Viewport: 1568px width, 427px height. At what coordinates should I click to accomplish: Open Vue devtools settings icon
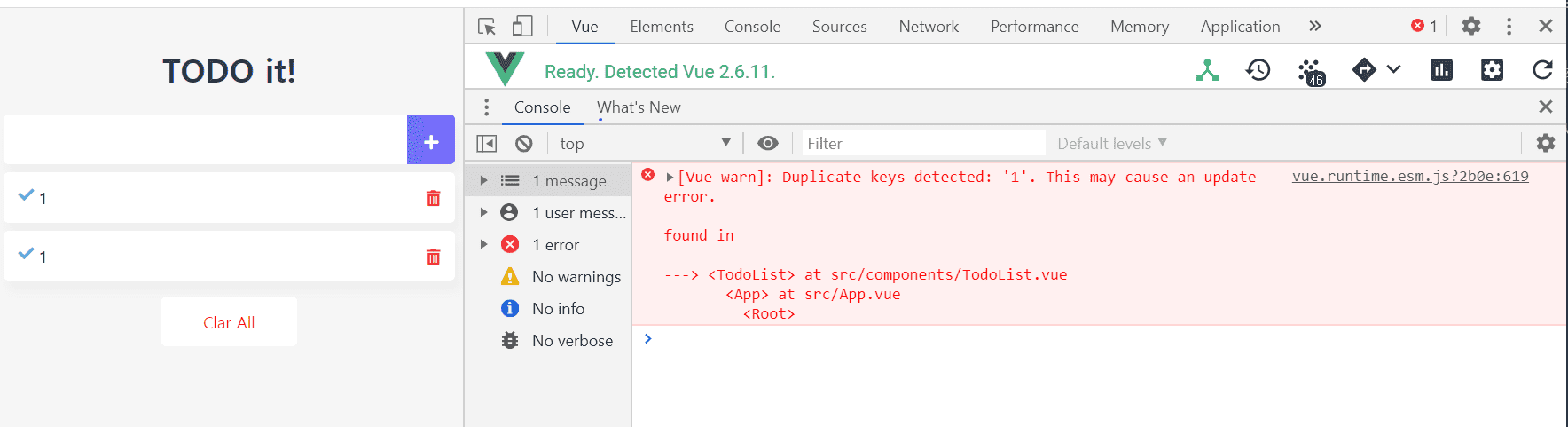click(1492, 70)
